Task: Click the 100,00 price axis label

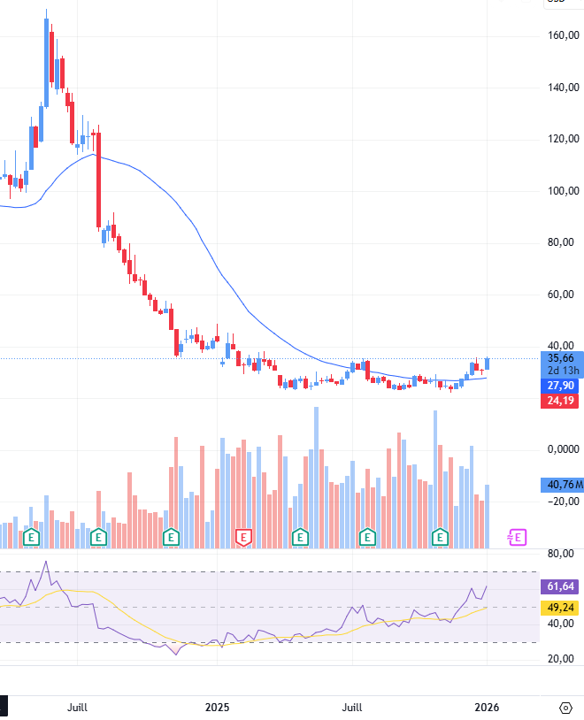Action: (x=563, y=191)
